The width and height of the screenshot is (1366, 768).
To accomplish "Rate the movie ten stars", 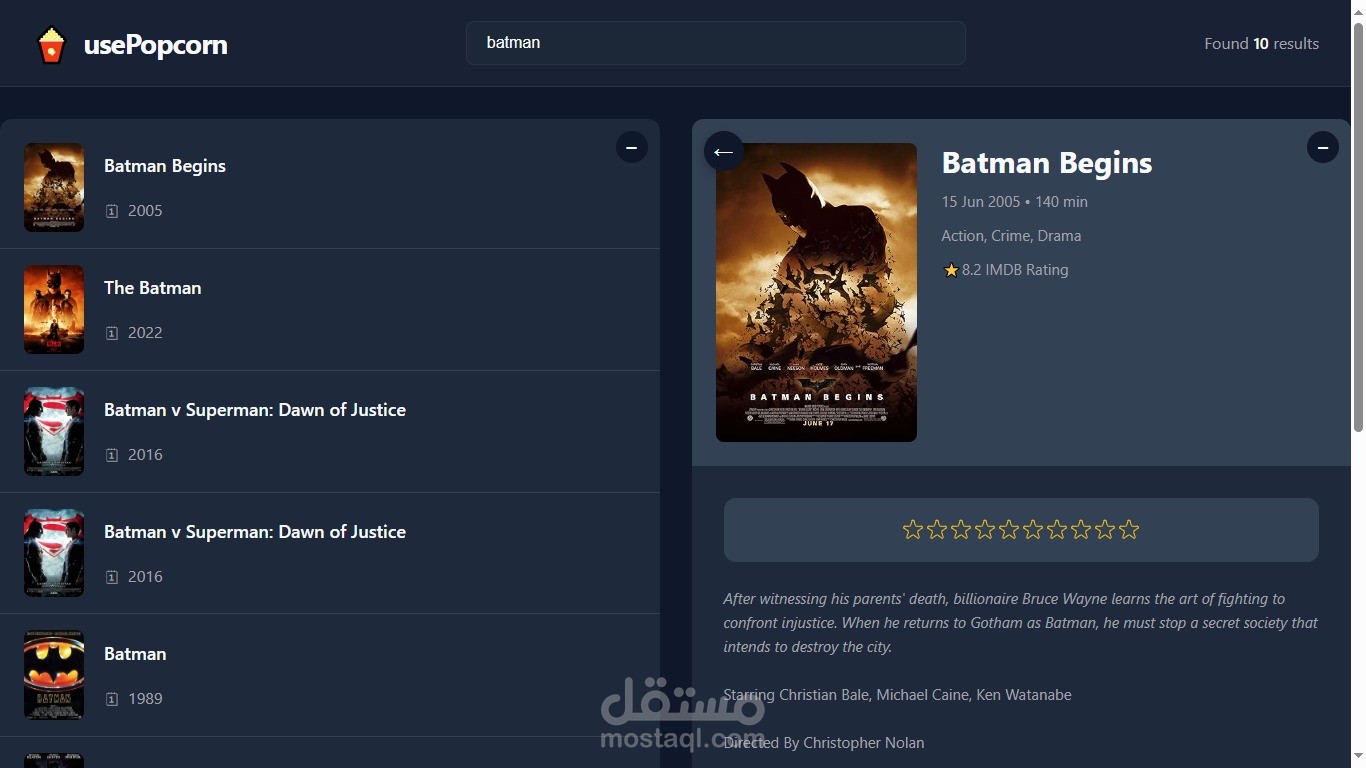I will pyautogui.click(x=1129, y=530).
